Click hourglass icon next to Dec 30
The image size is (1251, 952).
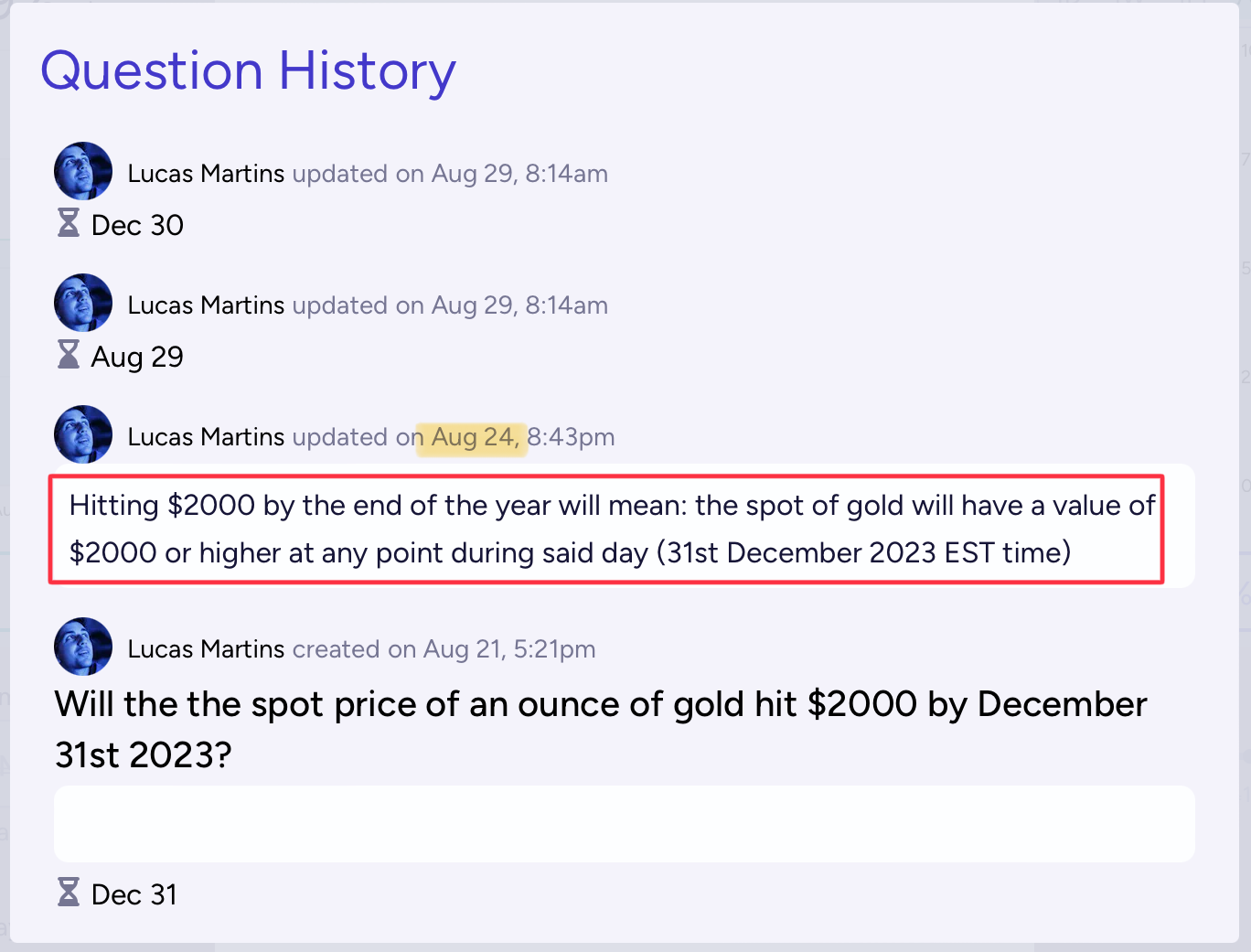tap(69, 222)
